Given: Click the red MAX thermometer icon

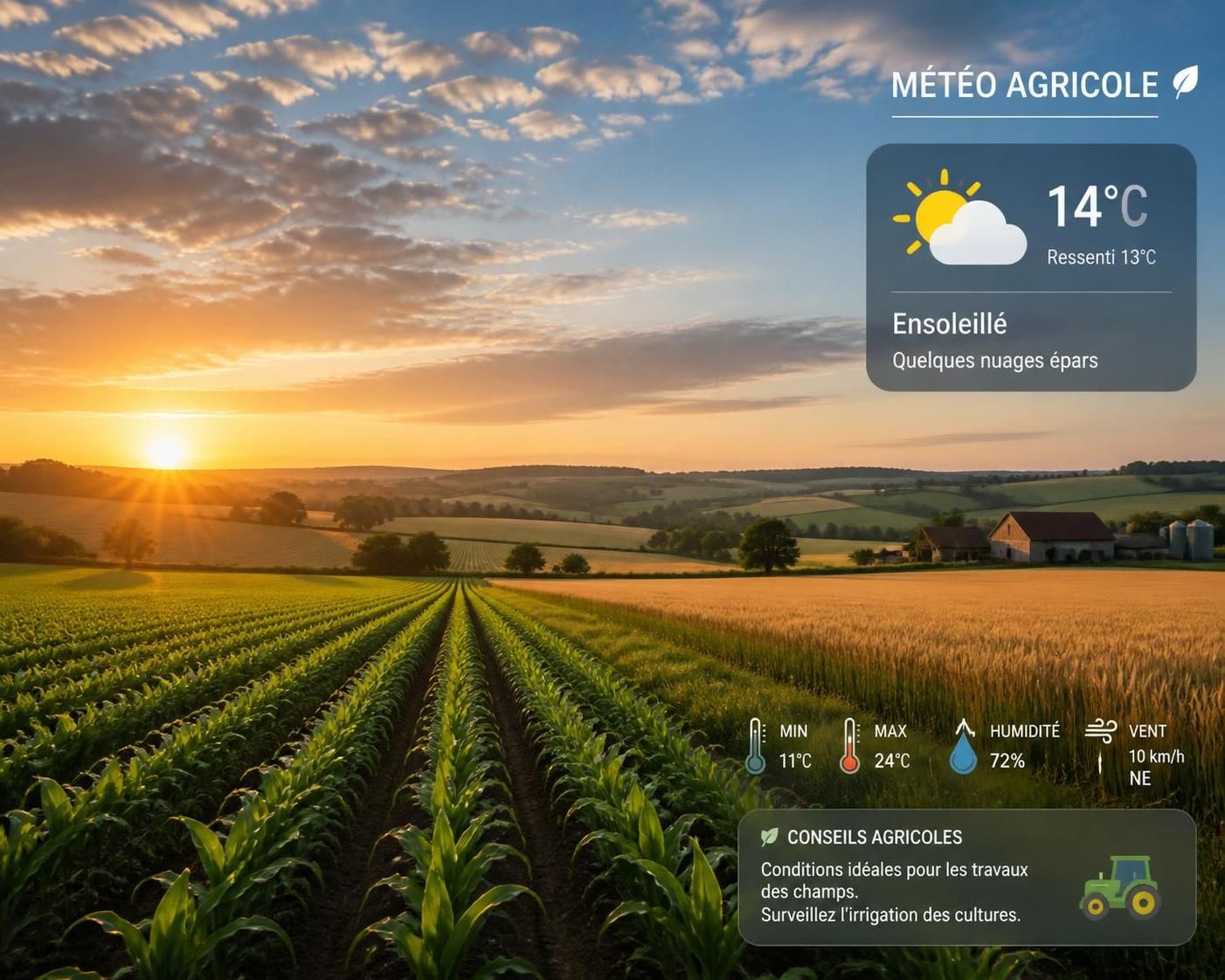Looking at the screenshot, I should coord(849,746).
